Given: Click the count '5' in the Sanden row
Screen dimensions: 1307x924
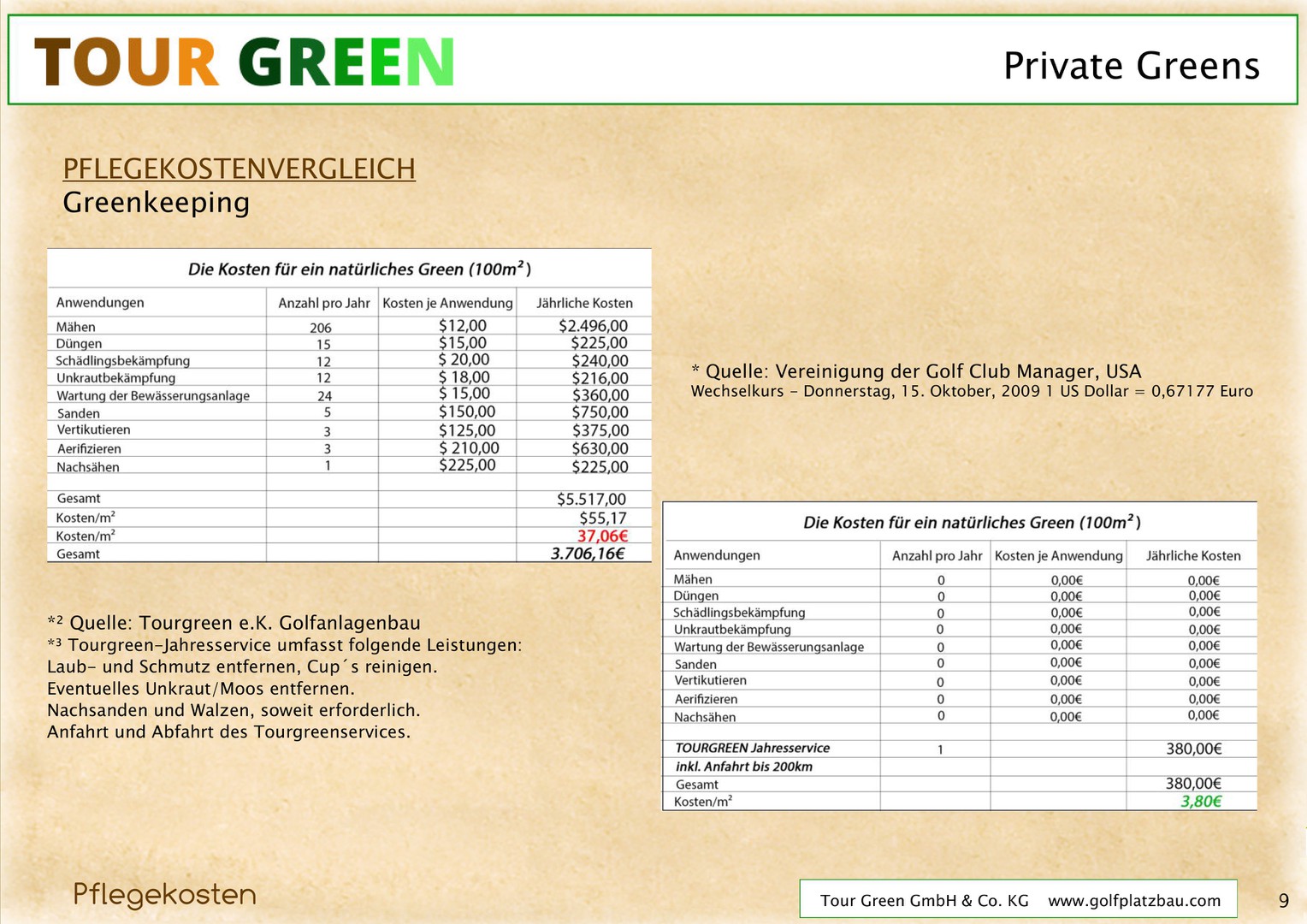Looking at the screenshot, I should pyautogui.click(x=328, y=412).
